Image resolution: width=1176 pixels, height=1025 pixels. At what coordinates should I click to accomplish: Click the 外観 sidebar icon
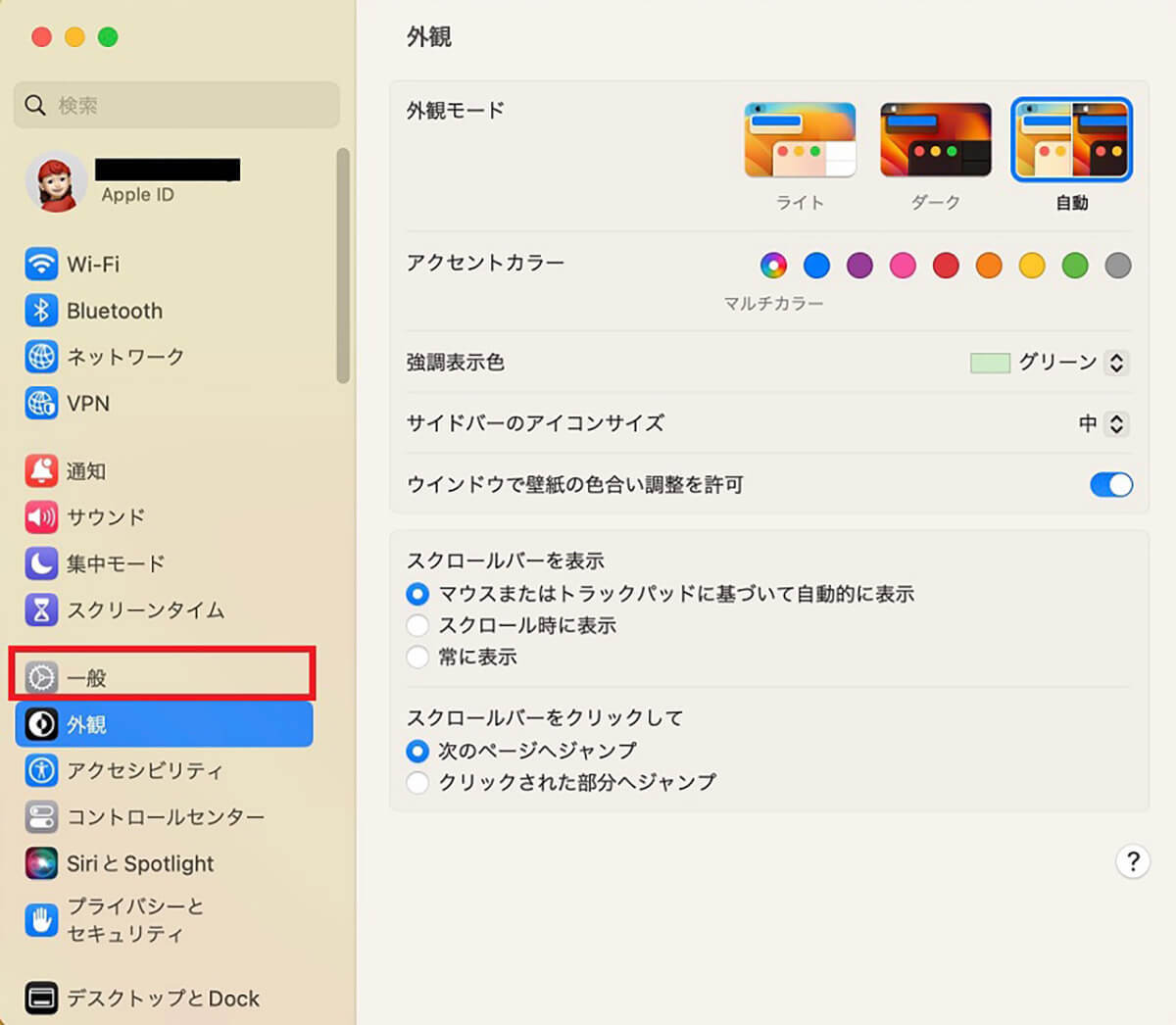(41, 724)
